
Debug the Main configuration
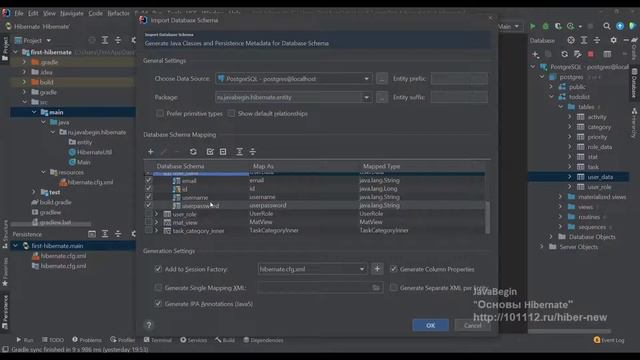[545, 26]
